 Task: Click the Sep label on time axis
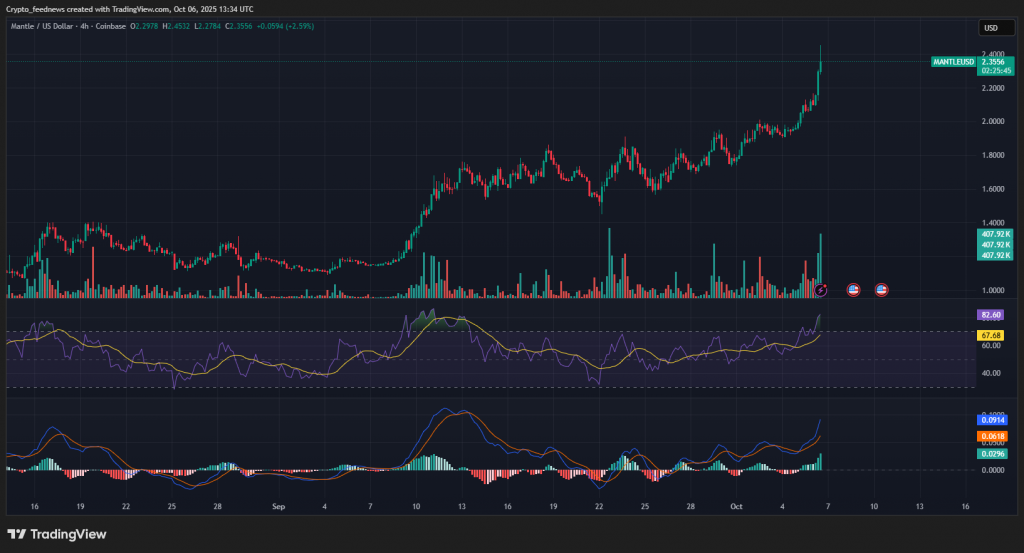(279, 507)
